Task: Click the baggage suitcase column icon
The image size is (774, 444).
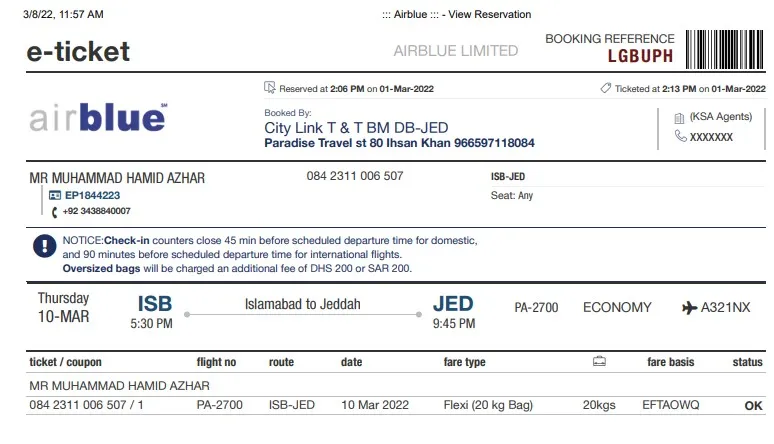Action: (599, 361)
